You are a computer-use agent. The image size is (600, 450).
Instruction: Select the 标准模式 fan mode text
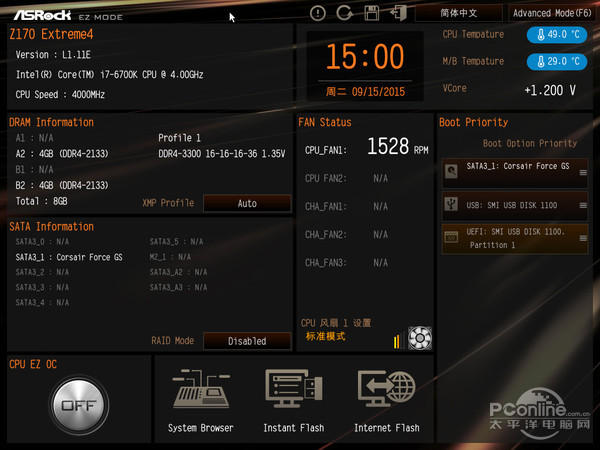(x=325, y=336)
